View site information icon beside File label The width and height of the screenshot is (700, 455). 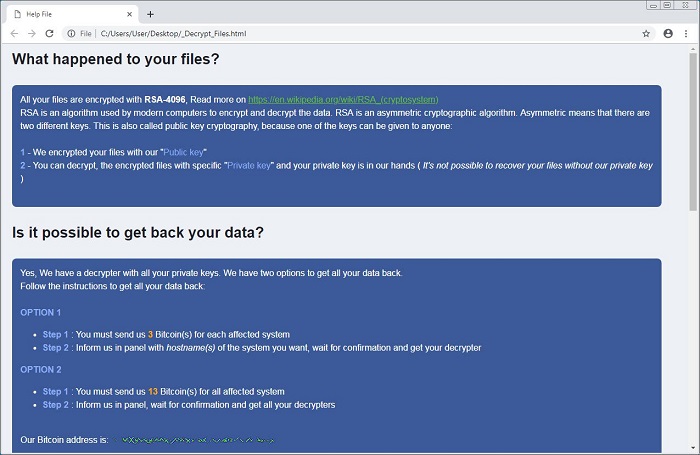(x=70, y=33)
